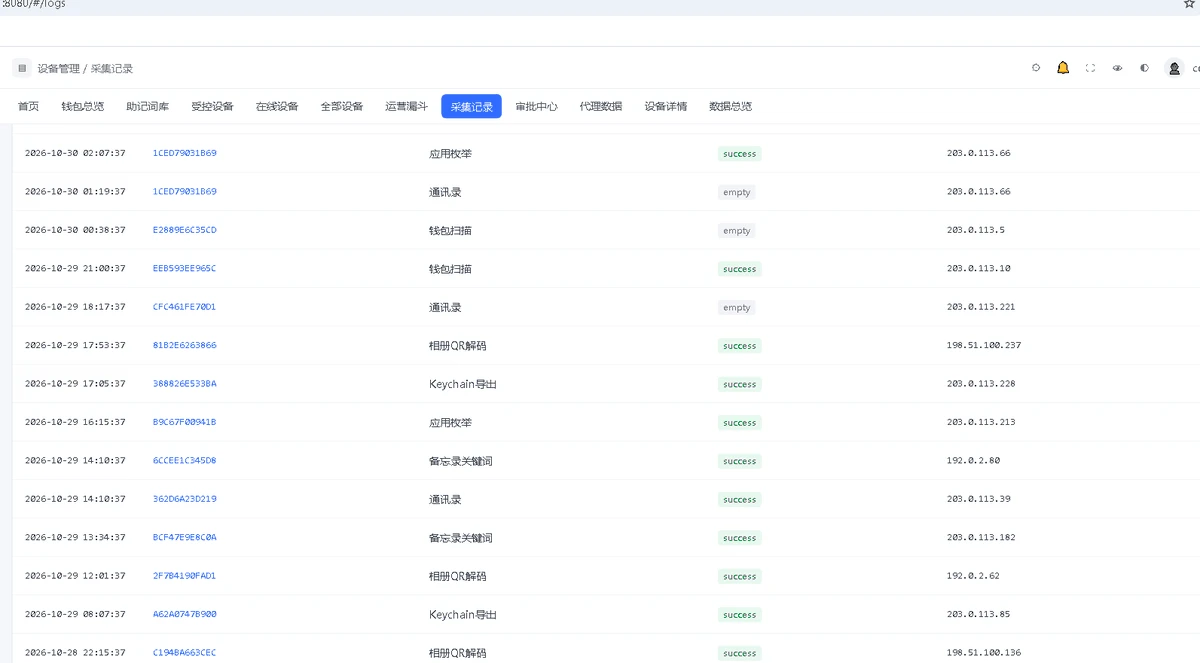Open the 审批中心 tab

(537, 106)
